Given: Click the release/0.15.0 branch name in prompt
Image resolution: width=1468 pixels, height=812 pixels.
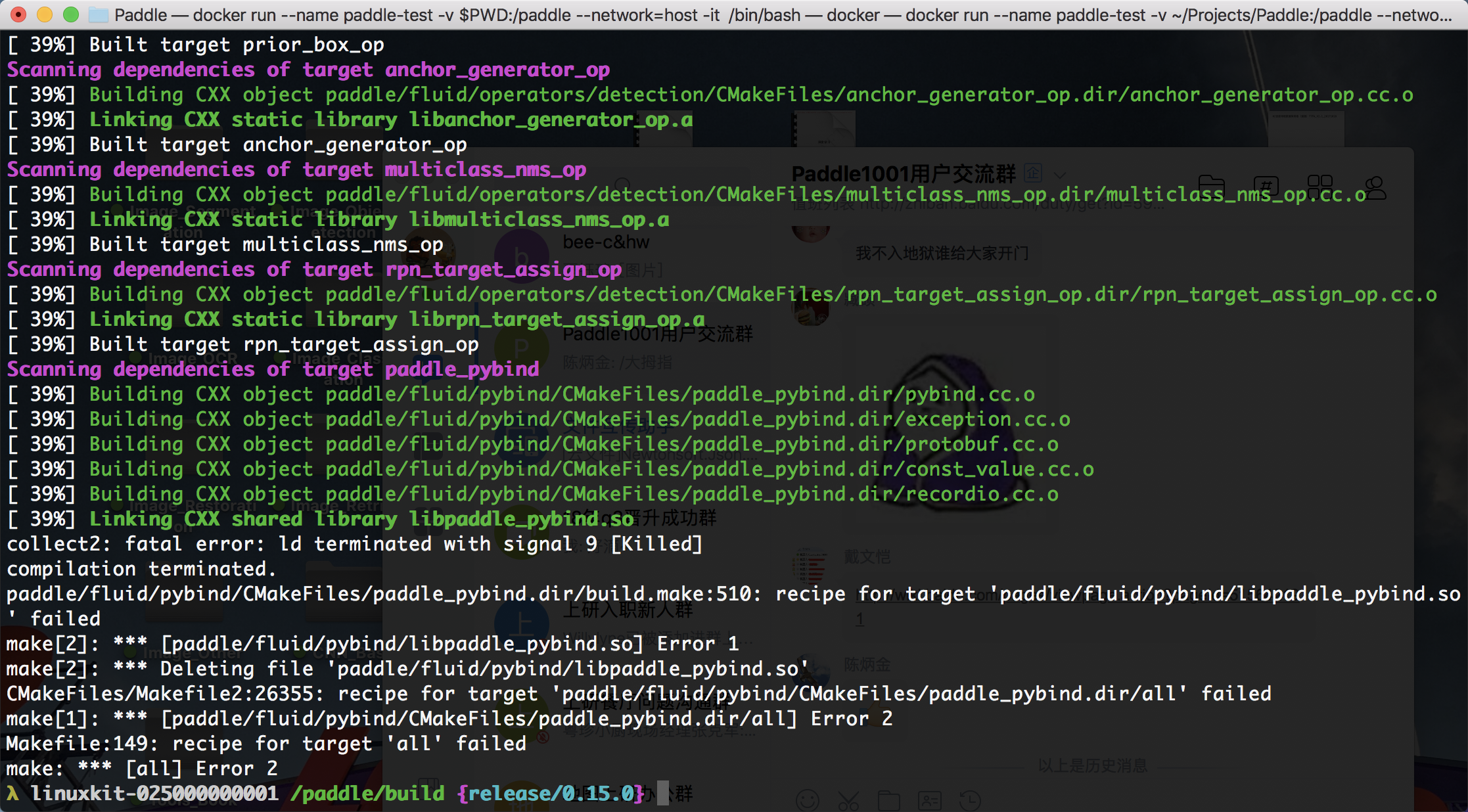Looking at the screenshot, I should [x=552, y=793].
